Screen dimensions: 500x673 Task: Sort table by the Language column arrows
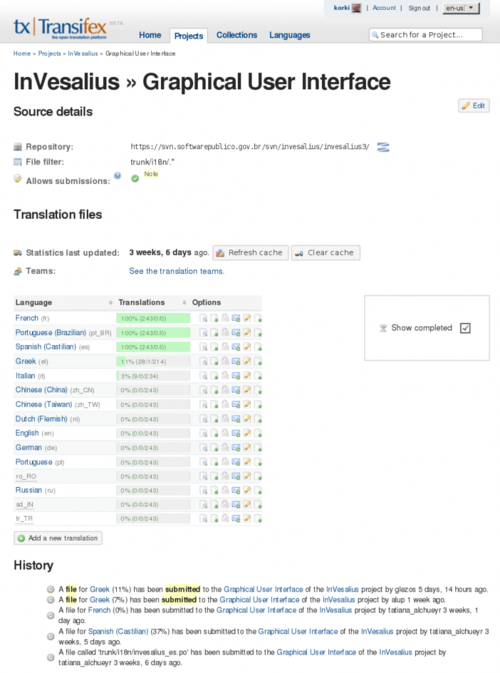pos(110,303)
